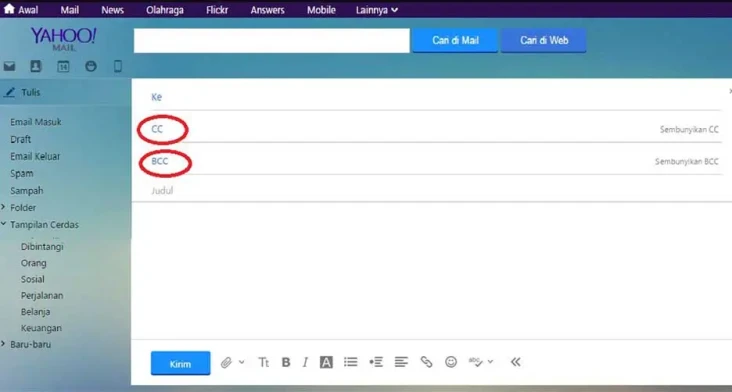This screenshot has height=392, width=732.
Task: Open the Spam folder
Action: 21,174
